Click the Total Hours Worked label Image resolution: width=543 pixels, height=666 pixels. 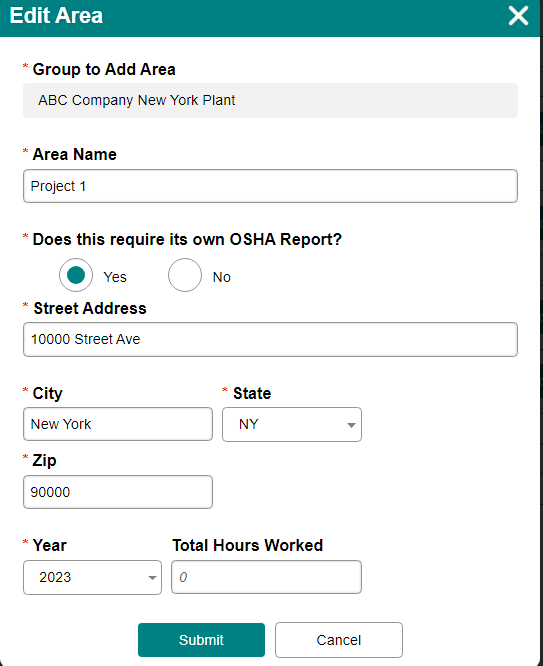pyautogui.click(x=248, y=545)
